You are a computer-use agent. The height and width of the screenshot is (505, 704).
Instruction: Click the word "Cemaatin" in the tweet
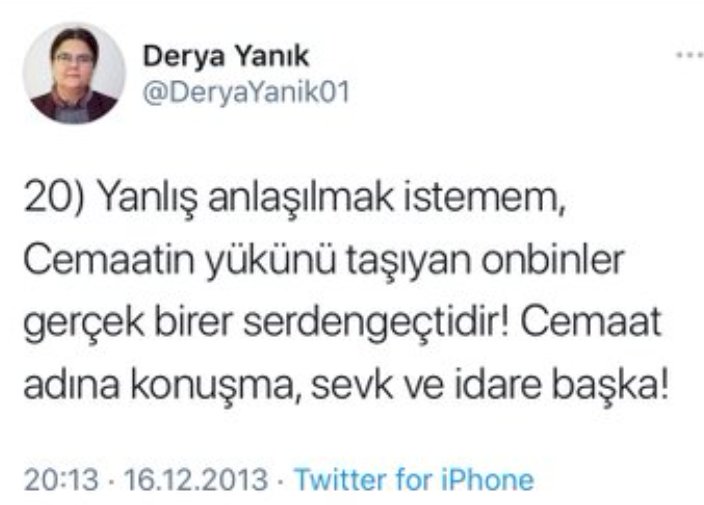[109, 260]
